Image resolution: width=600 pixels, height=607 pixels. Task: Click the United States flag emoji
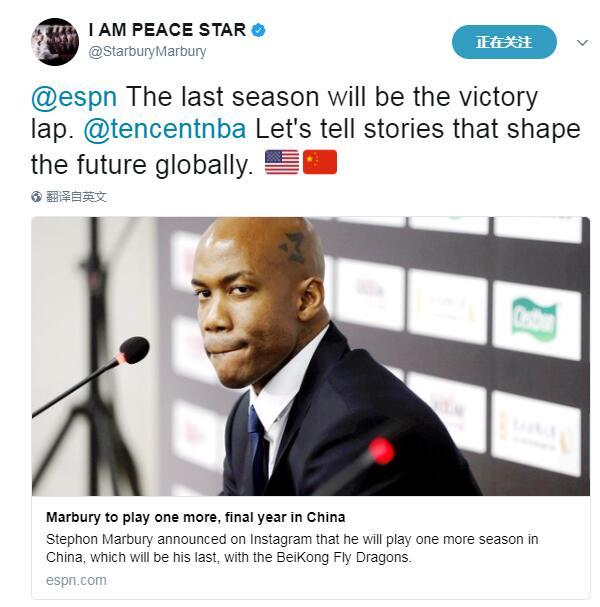click(x=282, y=163)
